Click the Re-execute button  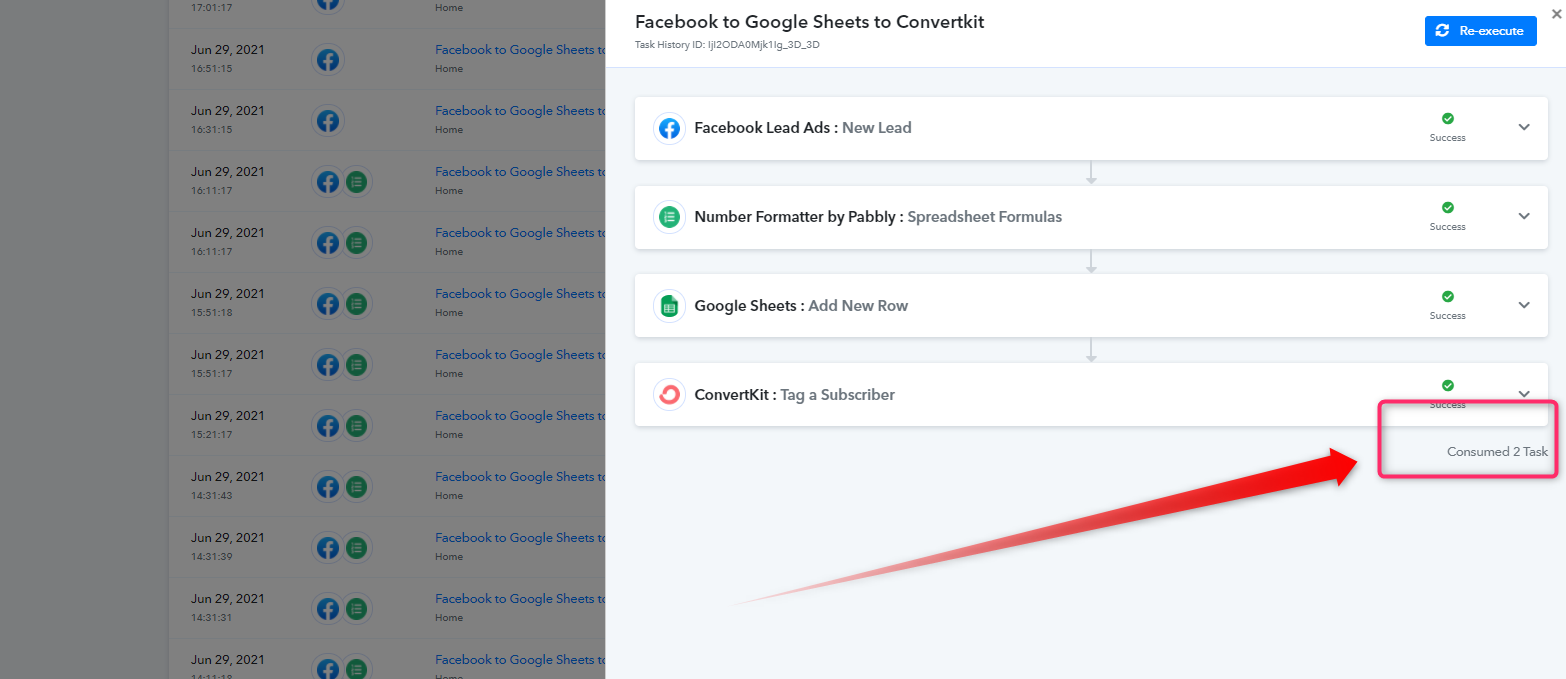pos(1480,31)
